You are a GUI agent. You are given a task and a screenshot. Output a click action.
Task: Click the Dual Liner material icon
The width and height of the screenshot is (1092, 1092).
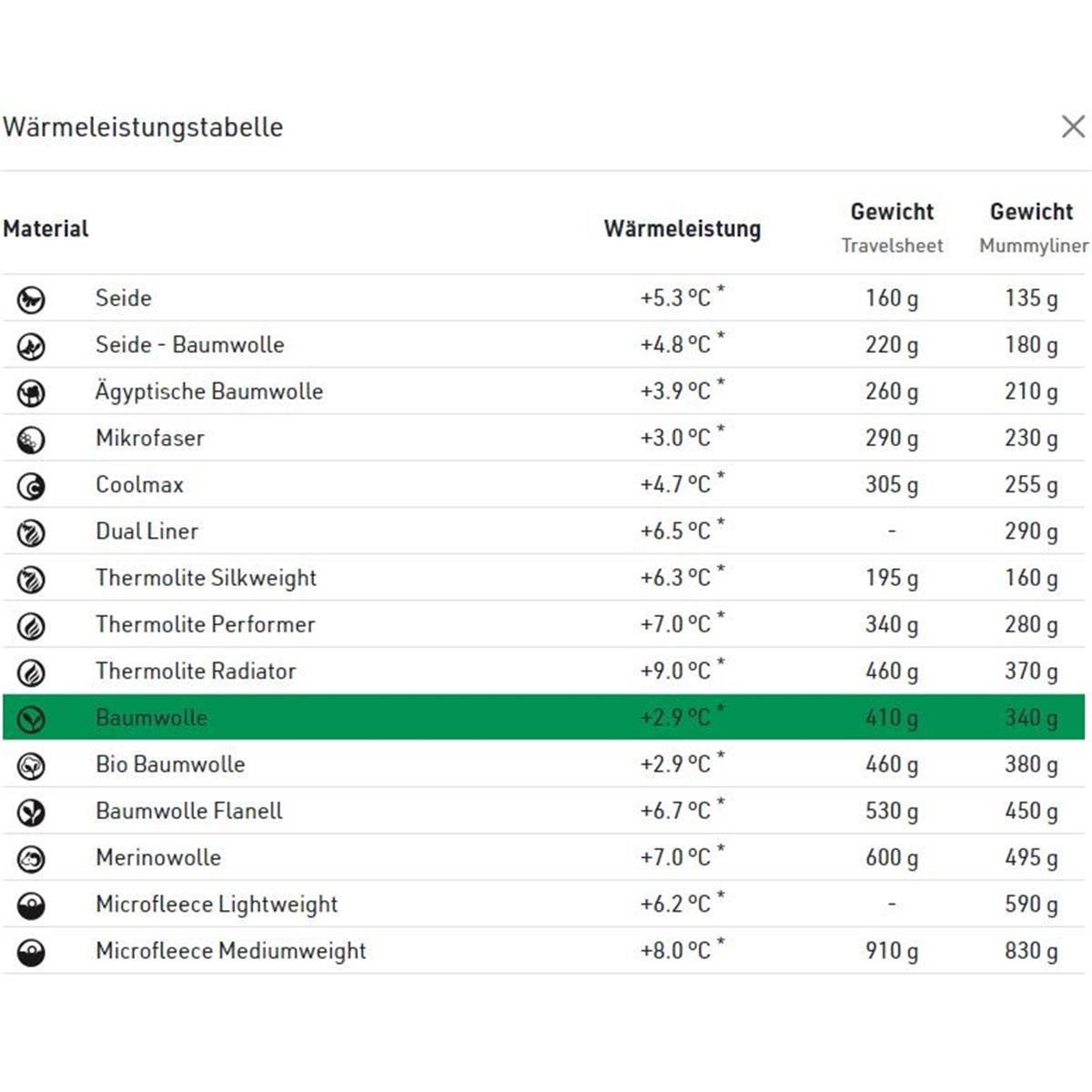point(32,532)
